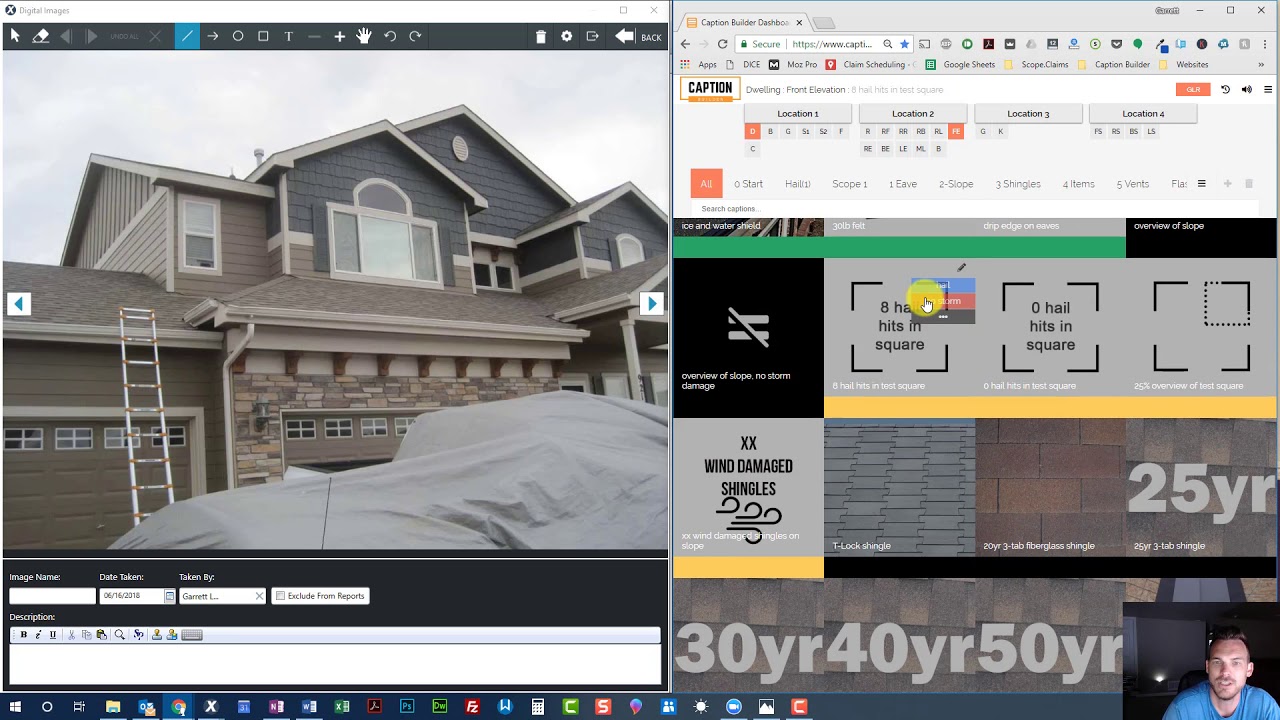The height and width of the screenshot is (720, 1280).
Task: Expand Location 1 header in Caption Builder
Action: click(798, 114)
